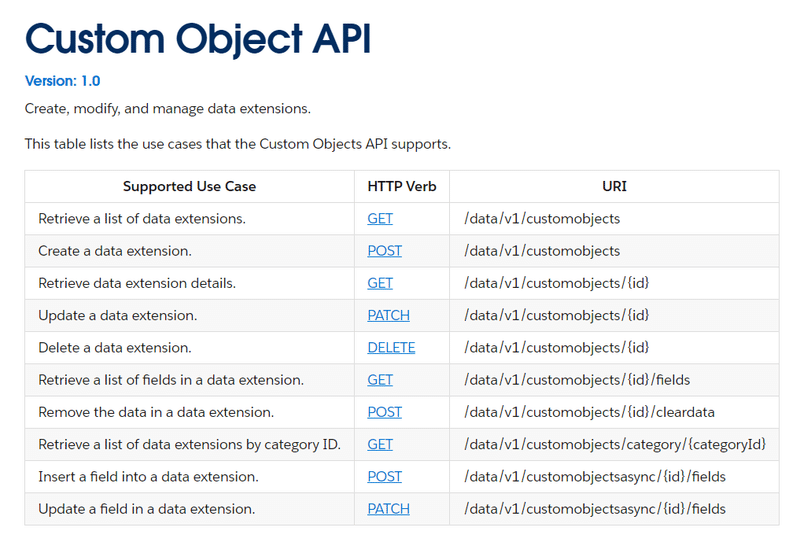Click the HTTP Verb column header
This screenshot has width=800, height=542.
point(402,186)
